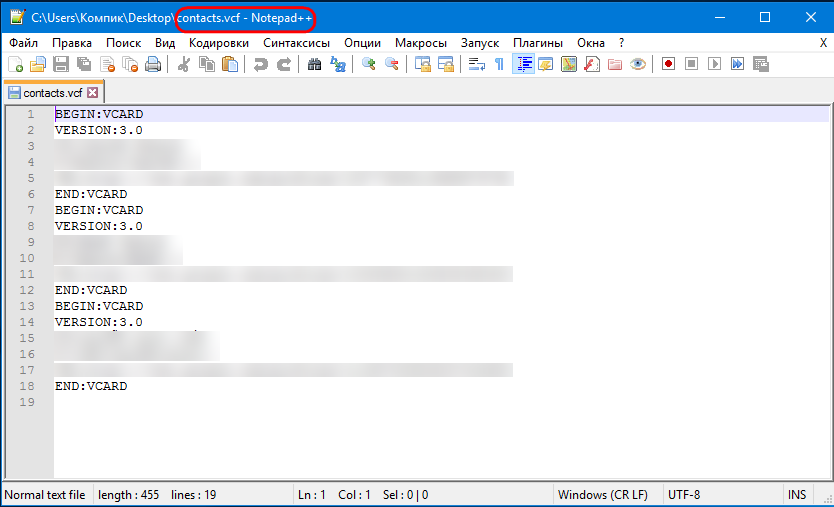Click line number 19 in the margin
Image resolution: width=834 pixels, height=507 pixels.
(27, 402)
